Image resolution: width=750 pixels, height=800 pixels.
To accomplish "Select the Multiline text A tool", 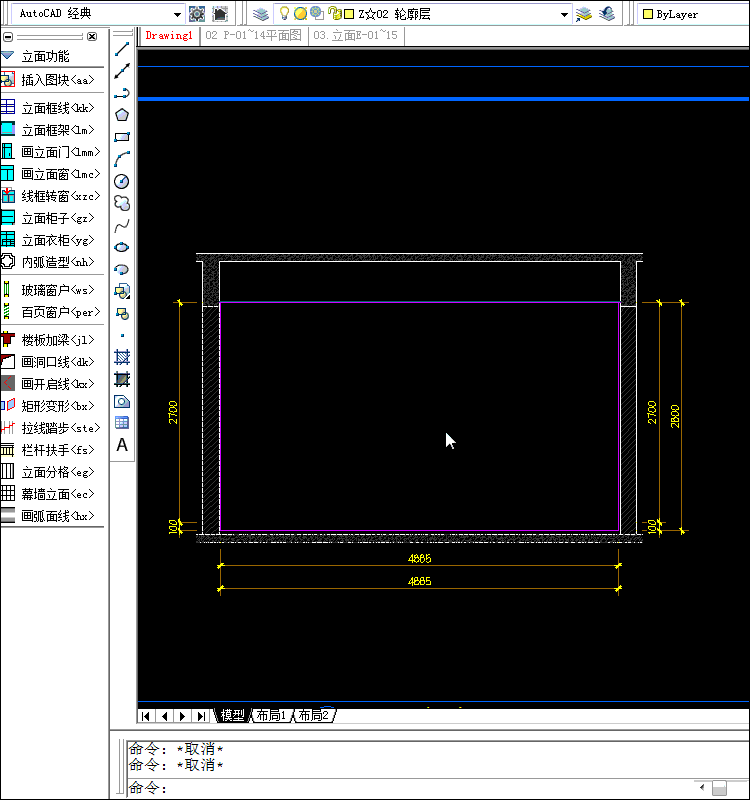I will [x=122, y=445].
